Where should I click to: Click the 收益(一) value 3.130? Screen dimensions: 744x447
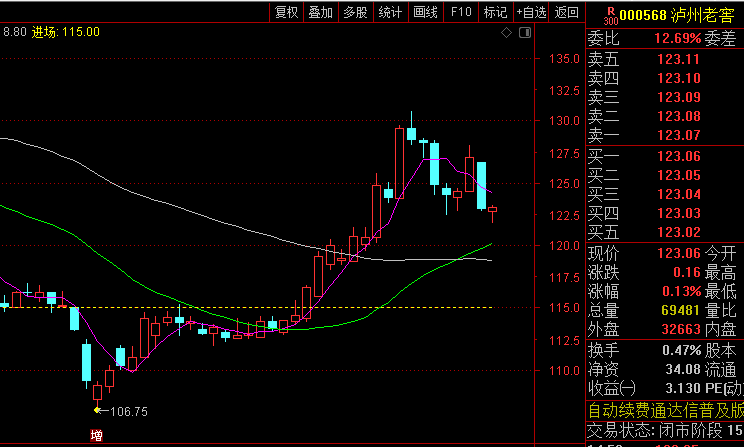coord(683,388)
